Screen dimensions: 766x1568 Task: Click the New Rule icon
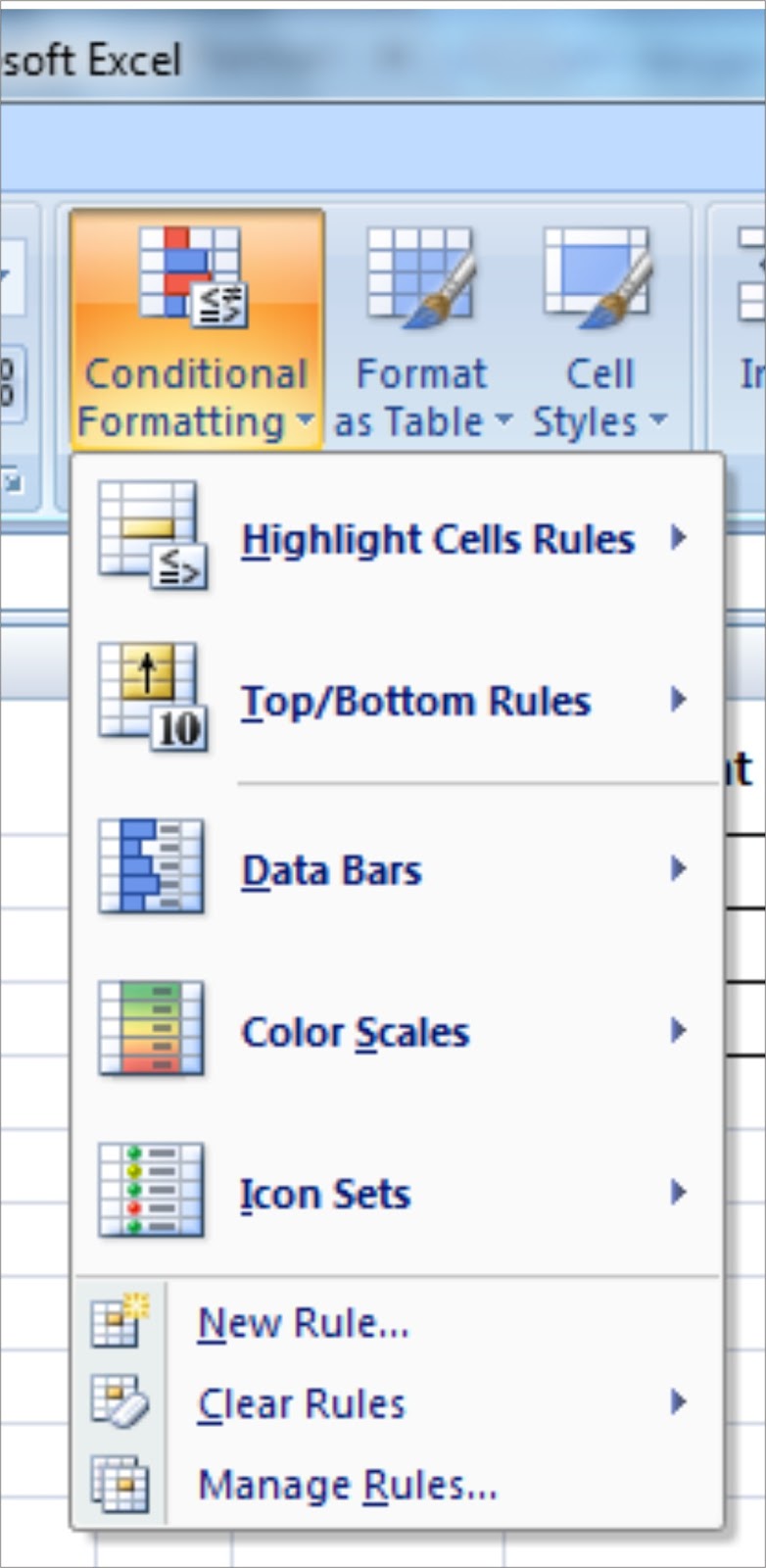[120, 1321]
